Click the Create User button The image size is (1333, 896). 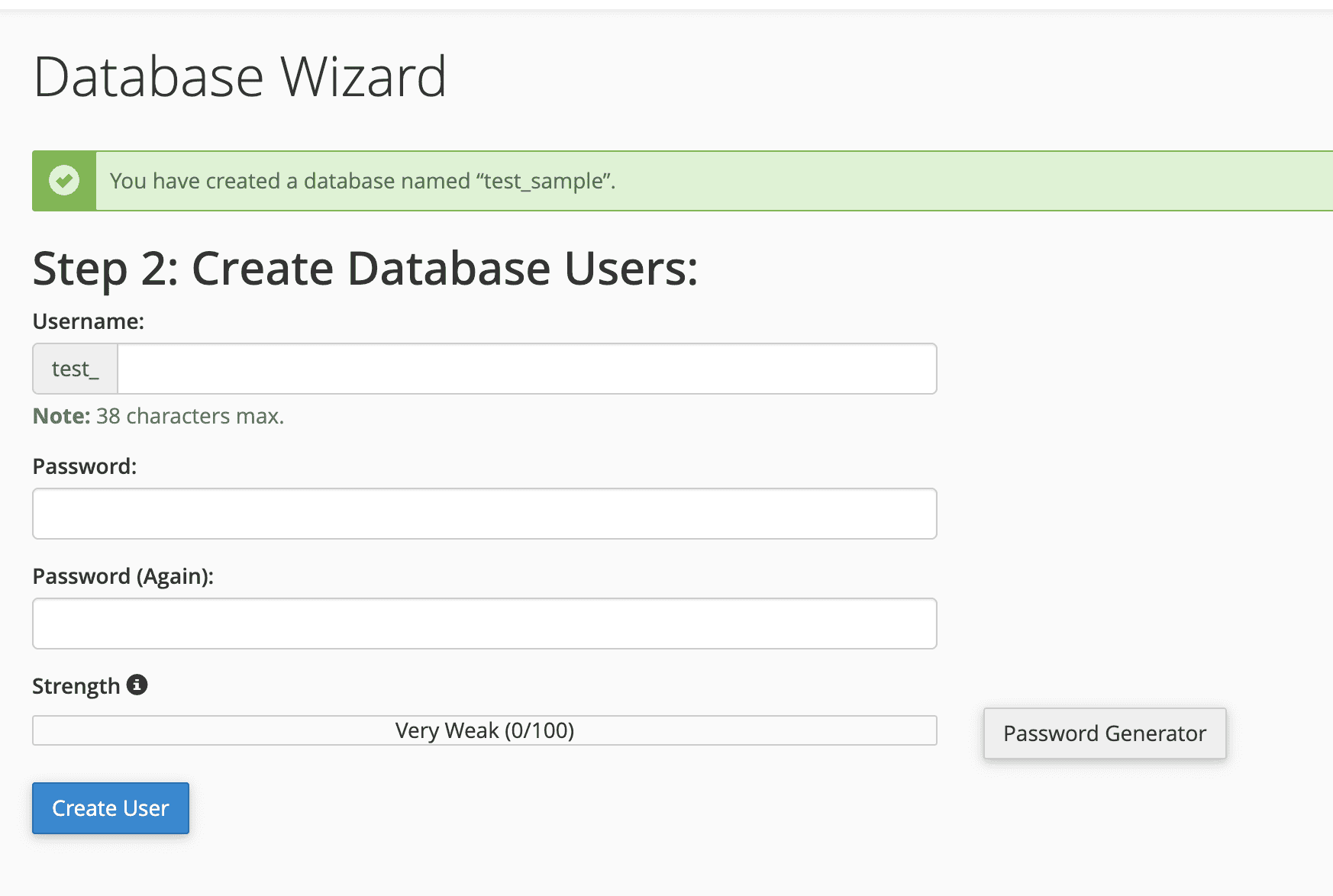click(110, 808)
